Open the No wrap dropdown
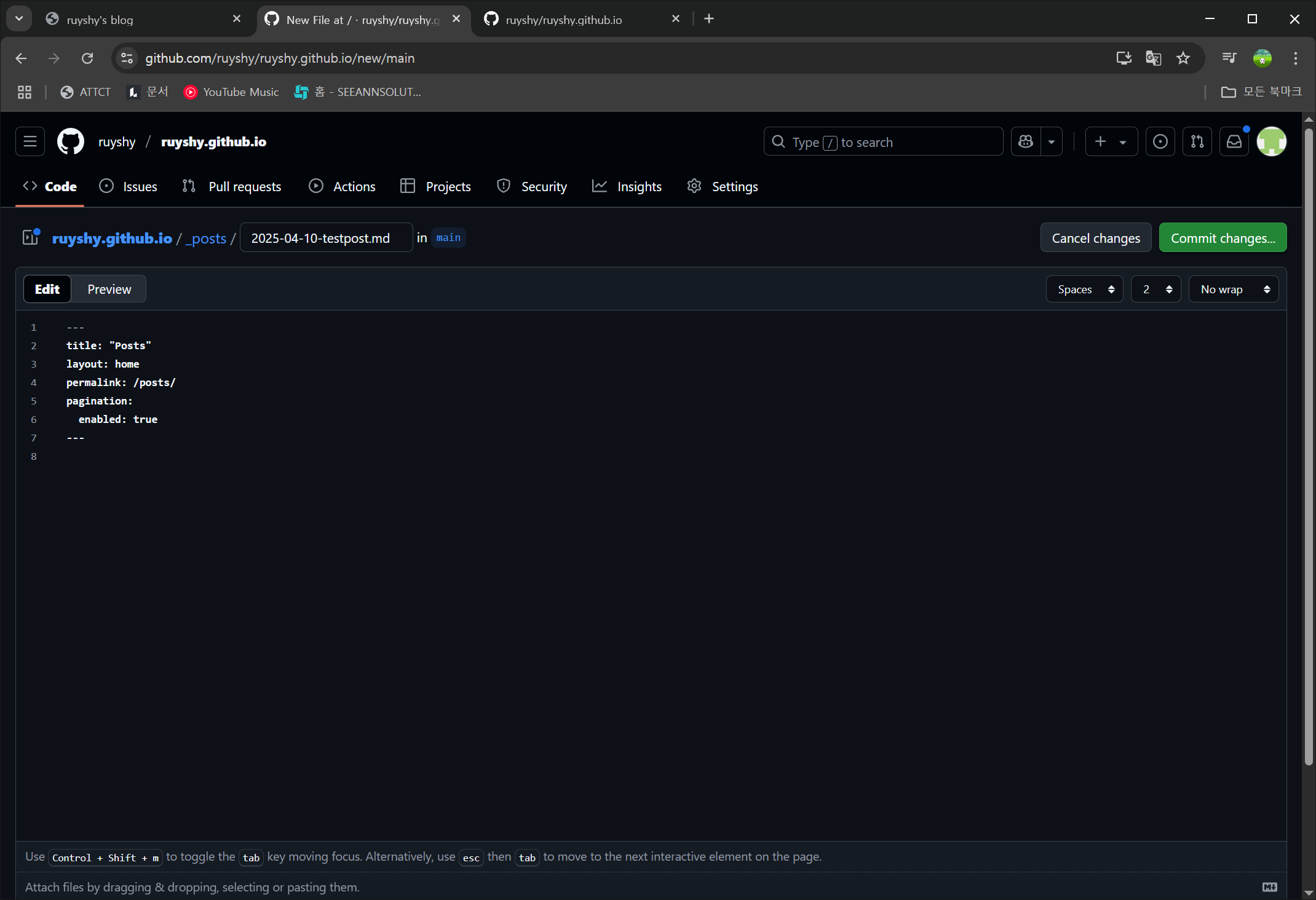Viewport: 1316px width, 900px height. (1233, 289)
